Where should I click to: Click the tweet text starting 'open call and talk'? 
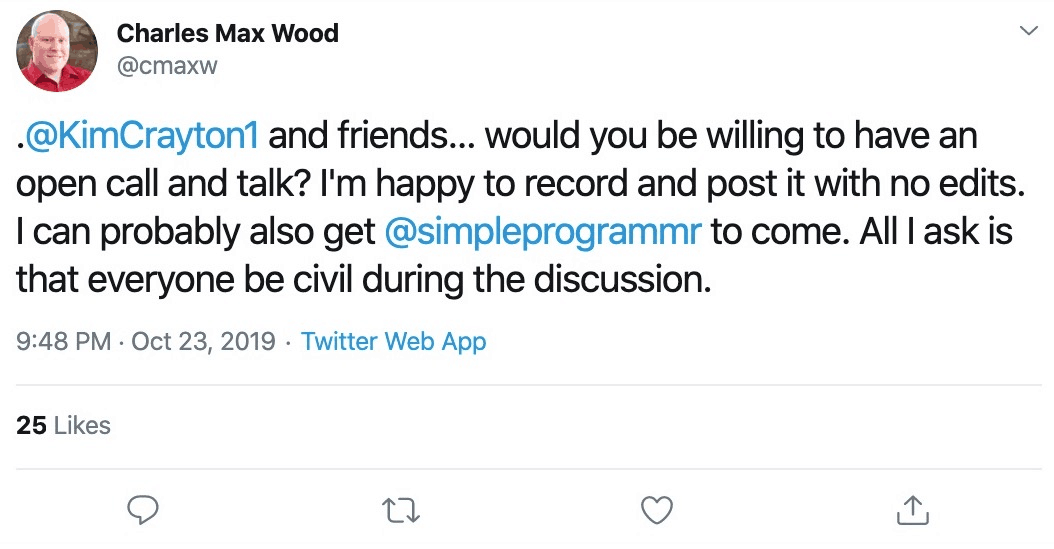click(x=520, y=183)
